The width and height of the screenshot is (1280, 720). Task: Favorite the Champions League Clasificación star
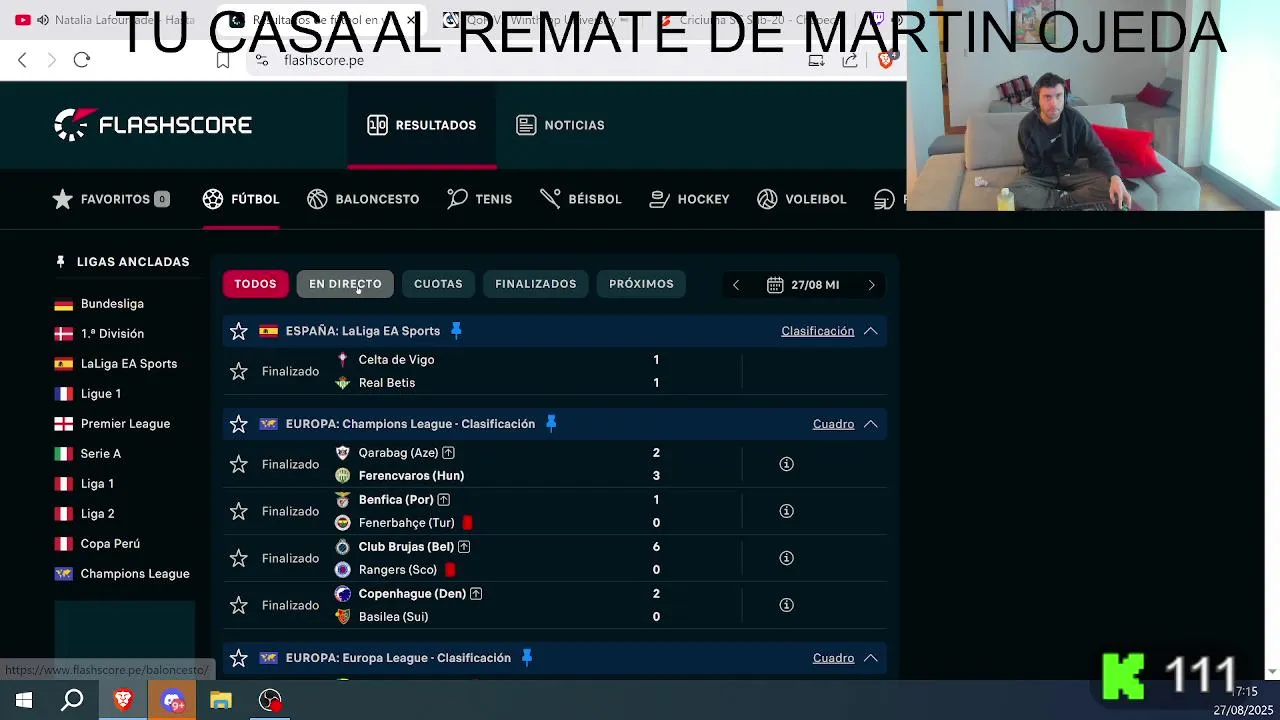point(238,424)
